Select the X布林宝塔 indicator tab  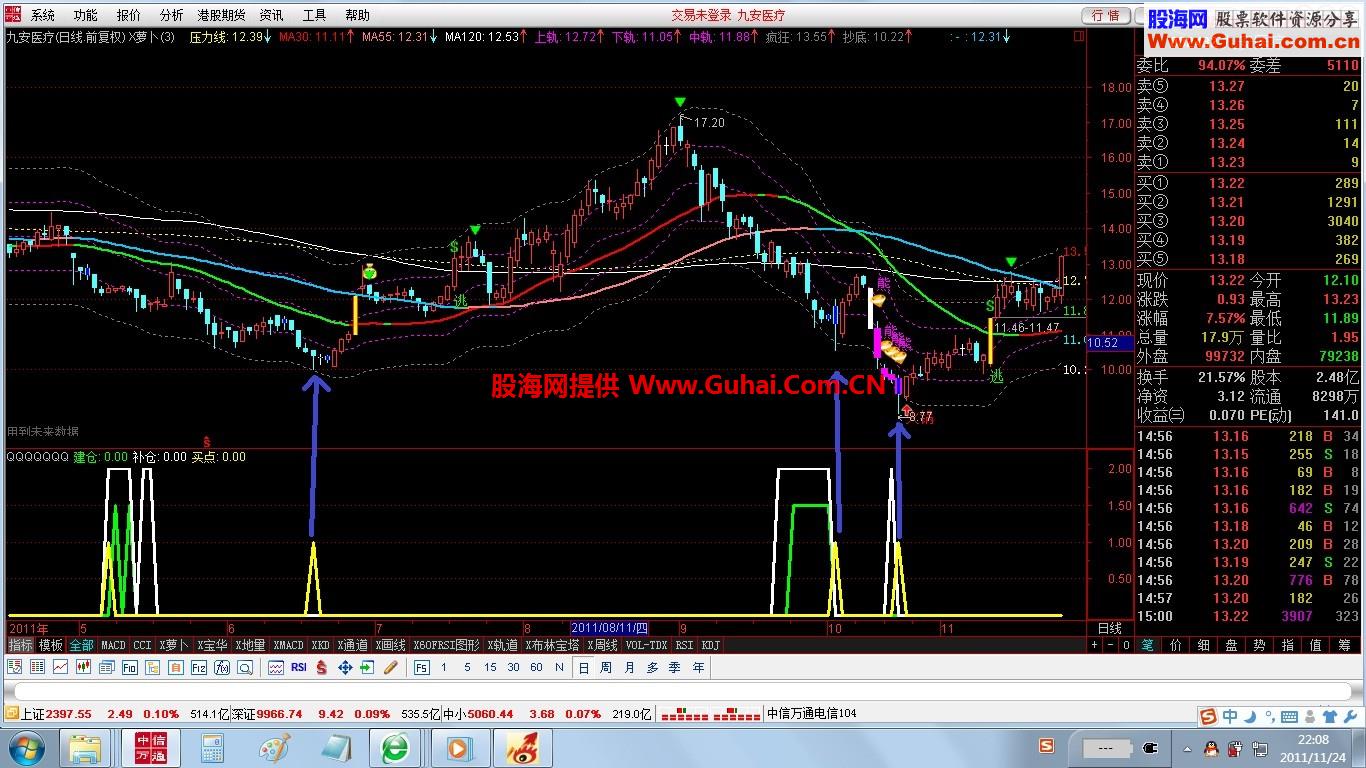point(552,645)
